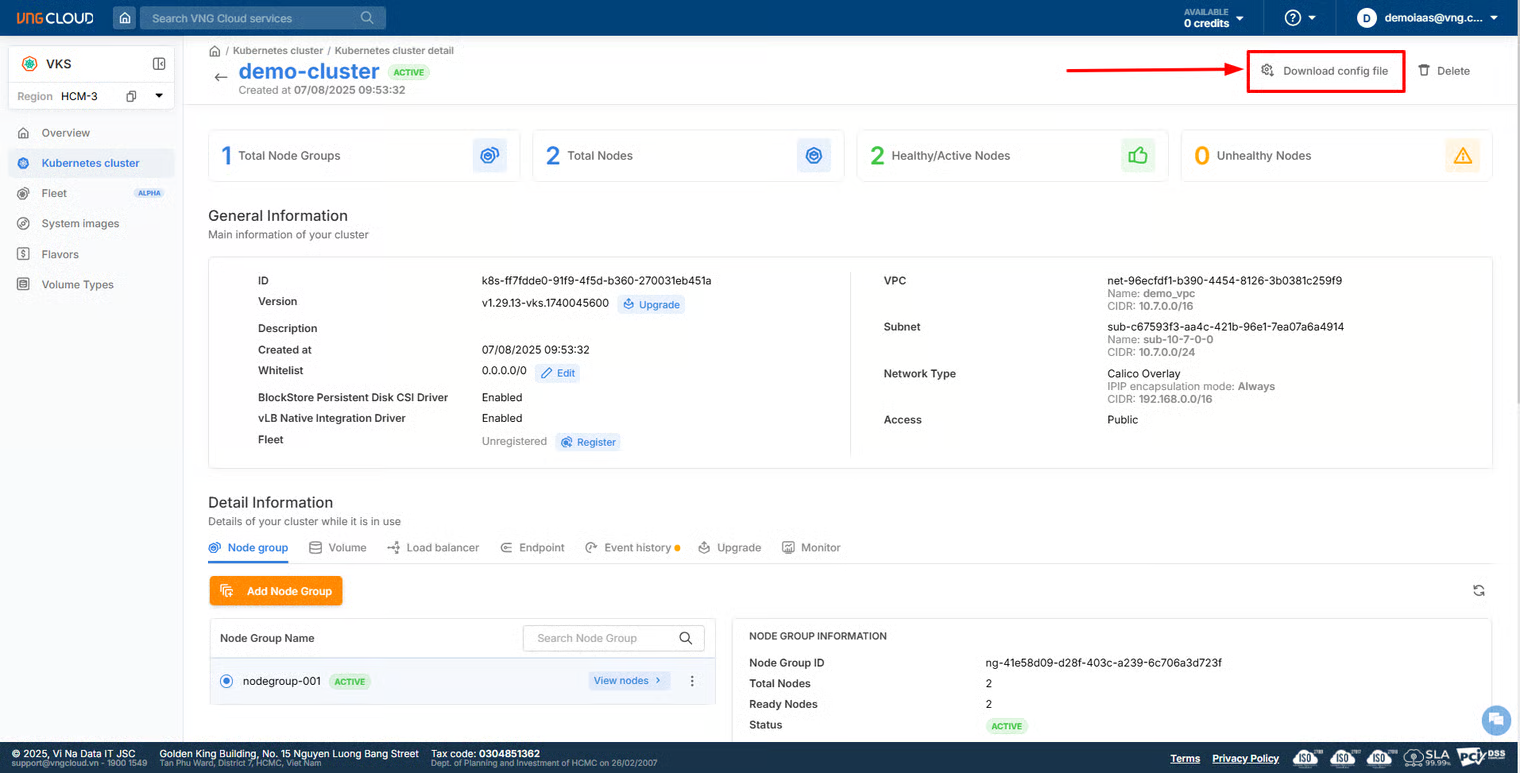Open Flavors in the sidebar
Image resolution: width=1520 pixels, height=773 pixels.
[60, 254]
